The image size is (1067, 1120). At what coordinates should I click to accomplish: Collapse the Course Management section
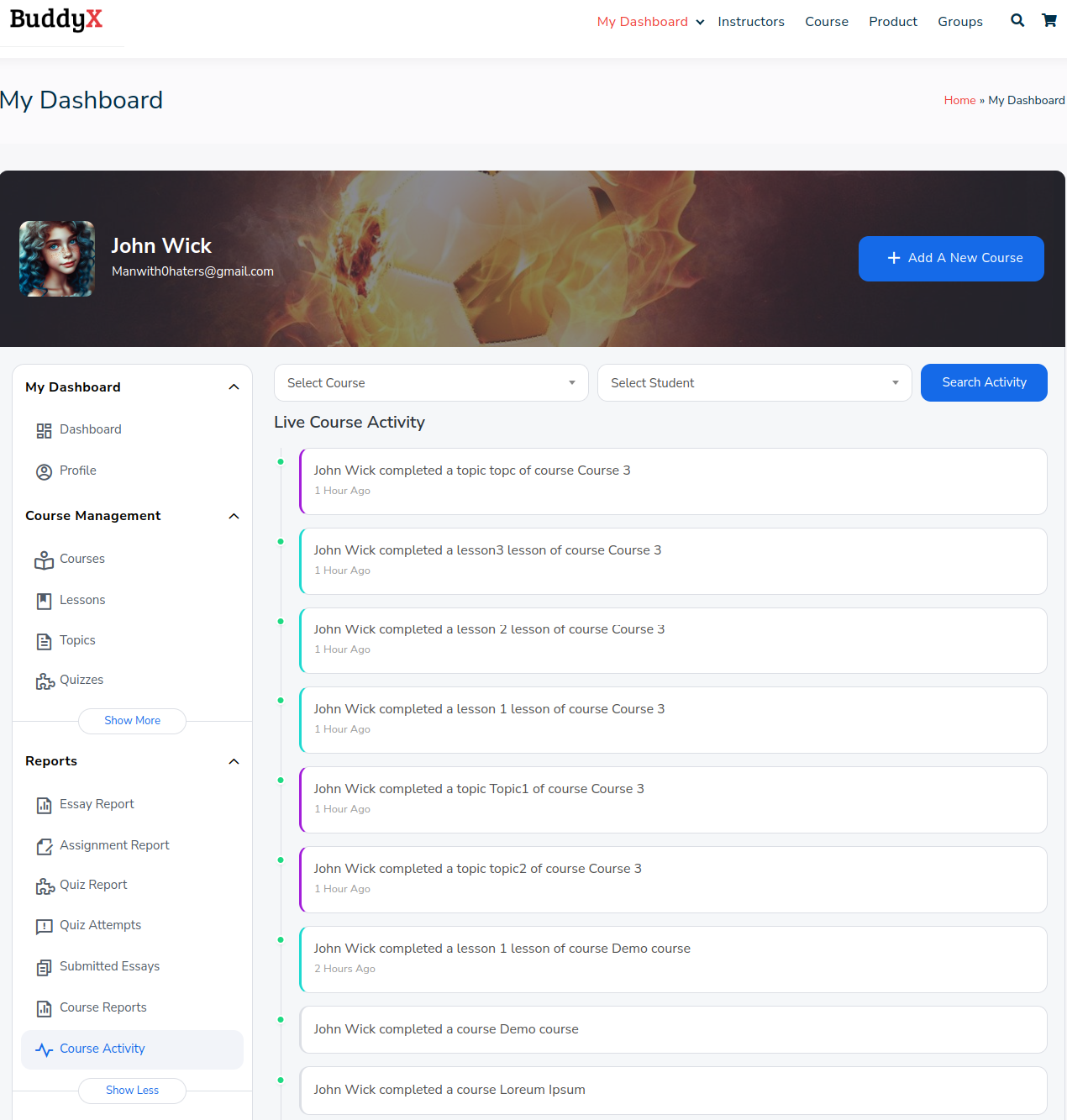click(x=234, y=516)
